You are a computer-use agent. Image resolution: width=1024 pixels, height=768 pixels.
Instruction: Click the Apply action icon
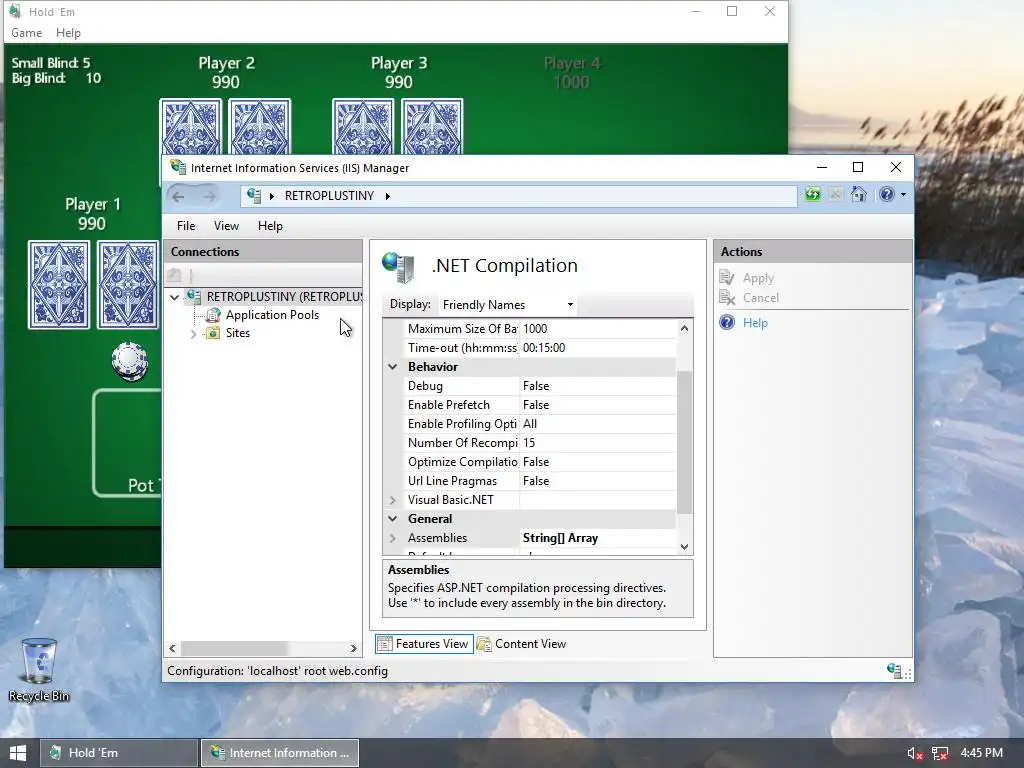[727, 278]
